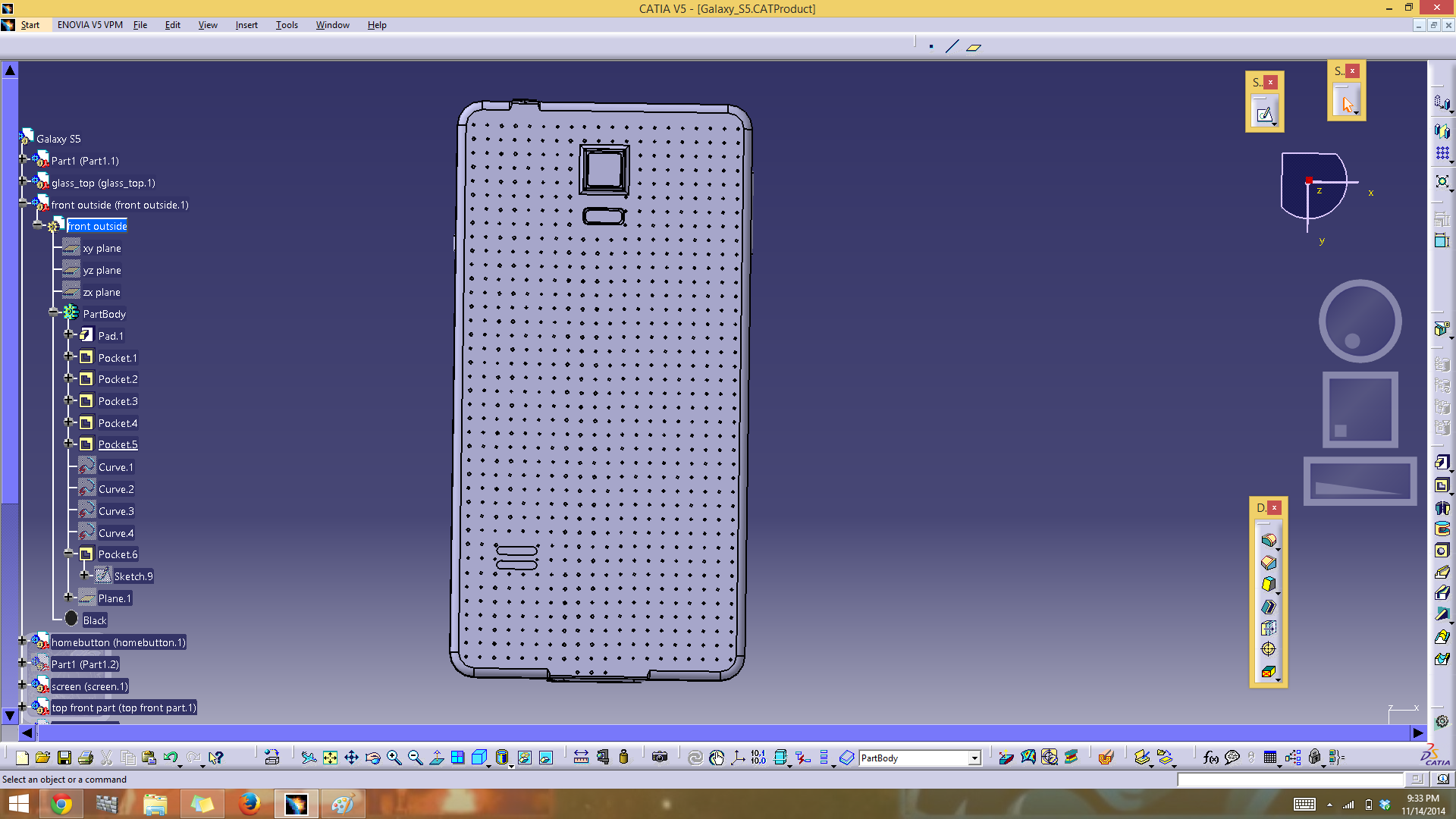
Task: Capture image with camera icon
Action: 660,758
